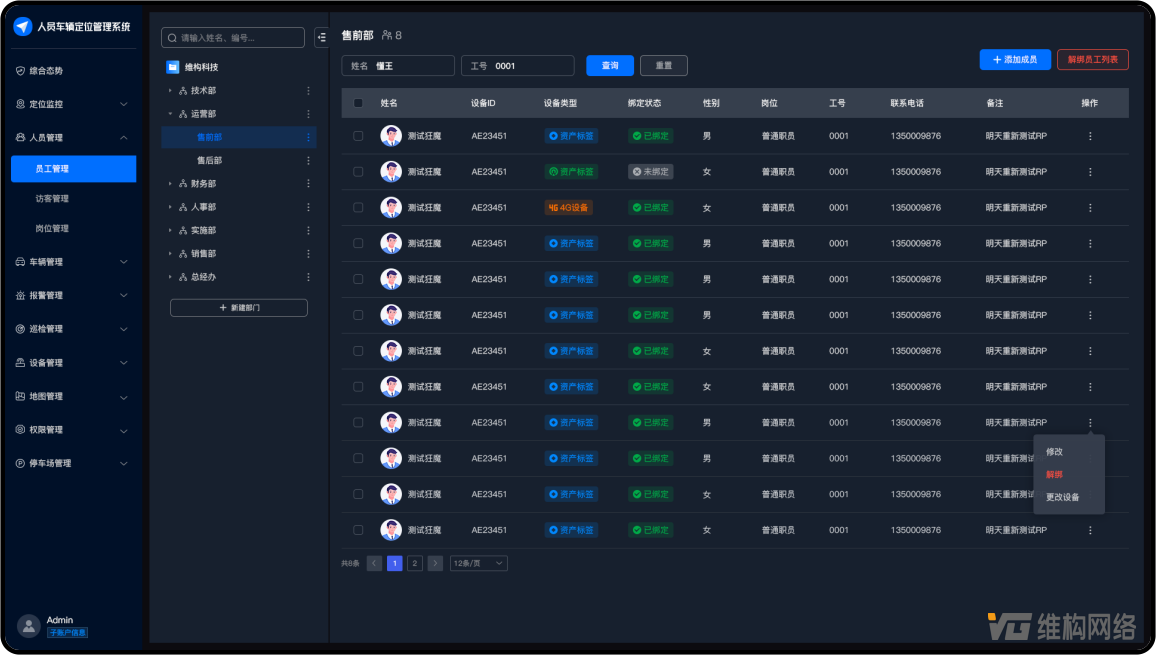Choose 更改设备 in the row popup menu

(1062, 497)
